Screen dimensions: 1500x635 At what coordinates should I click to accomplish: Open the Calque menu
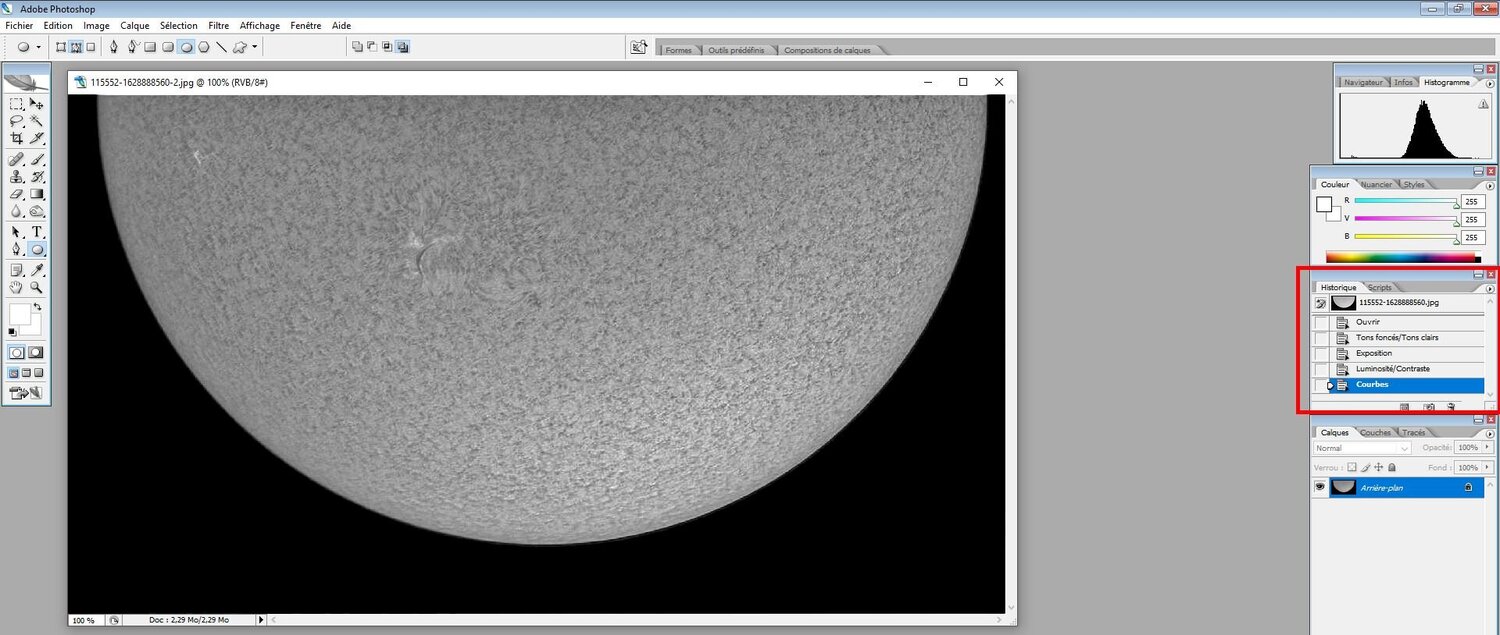[x=134, y=25]
